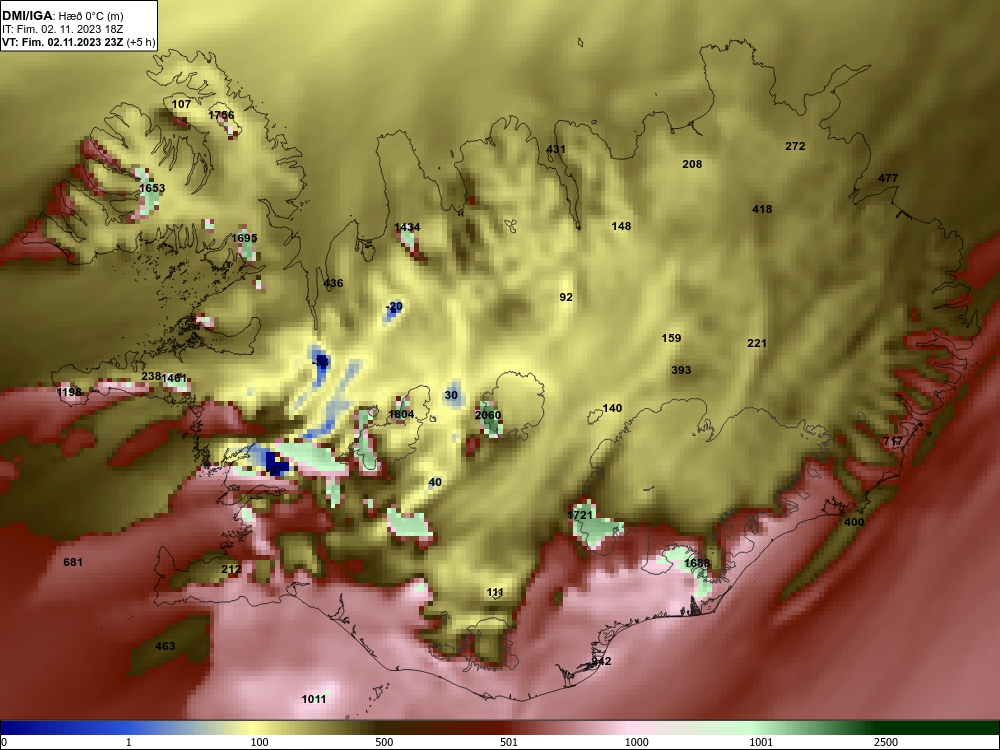
Task: Click the map value 717
Action: [893, 441]
